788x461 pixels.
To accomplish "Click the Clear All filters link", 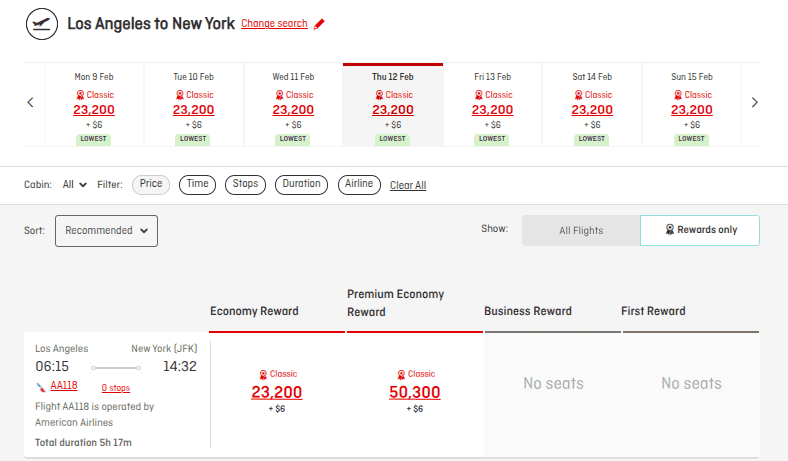I will tap(408, 185).
